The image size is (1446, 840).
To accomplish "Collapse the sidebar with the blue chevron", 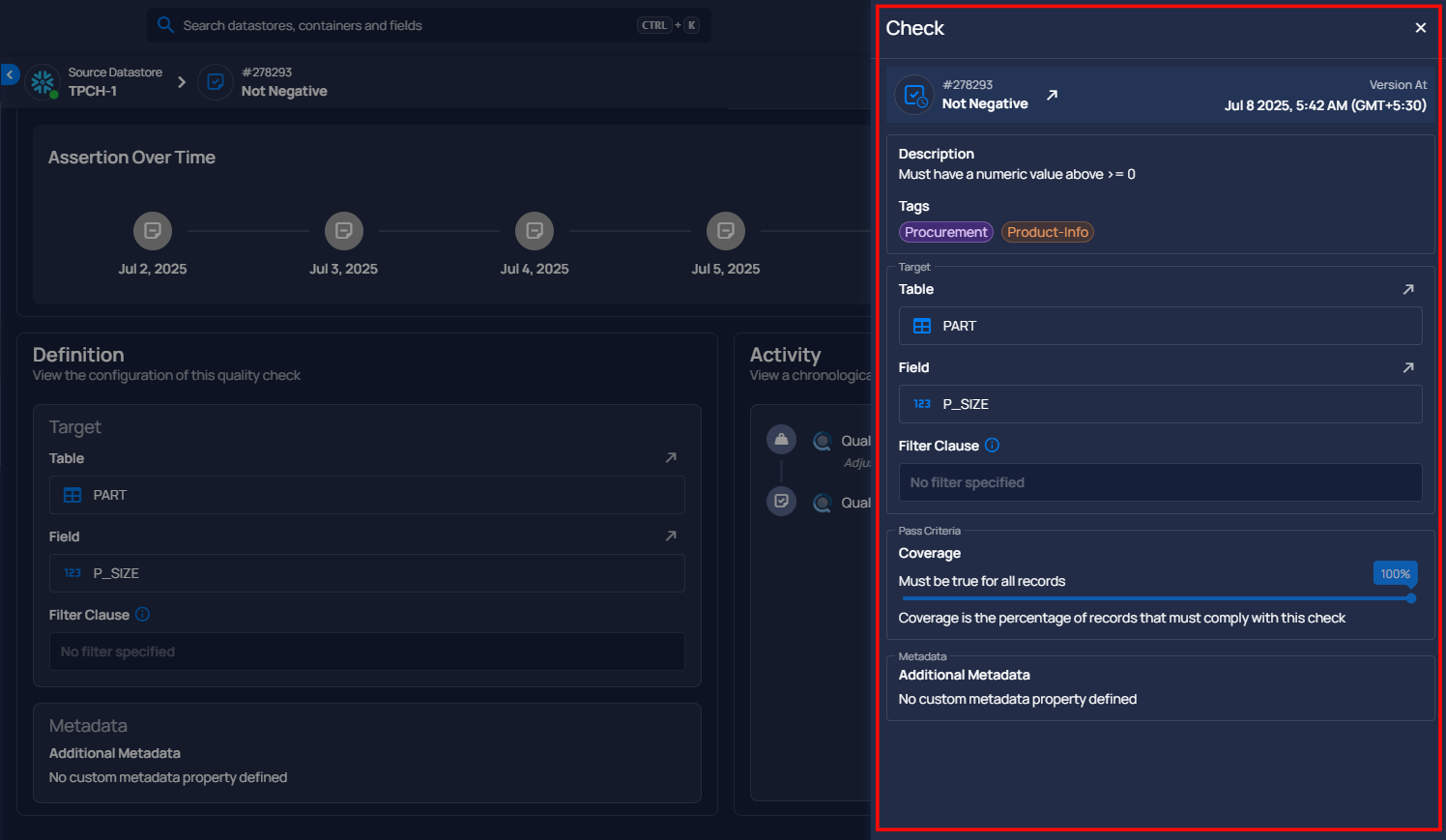I will click(10, 74).
